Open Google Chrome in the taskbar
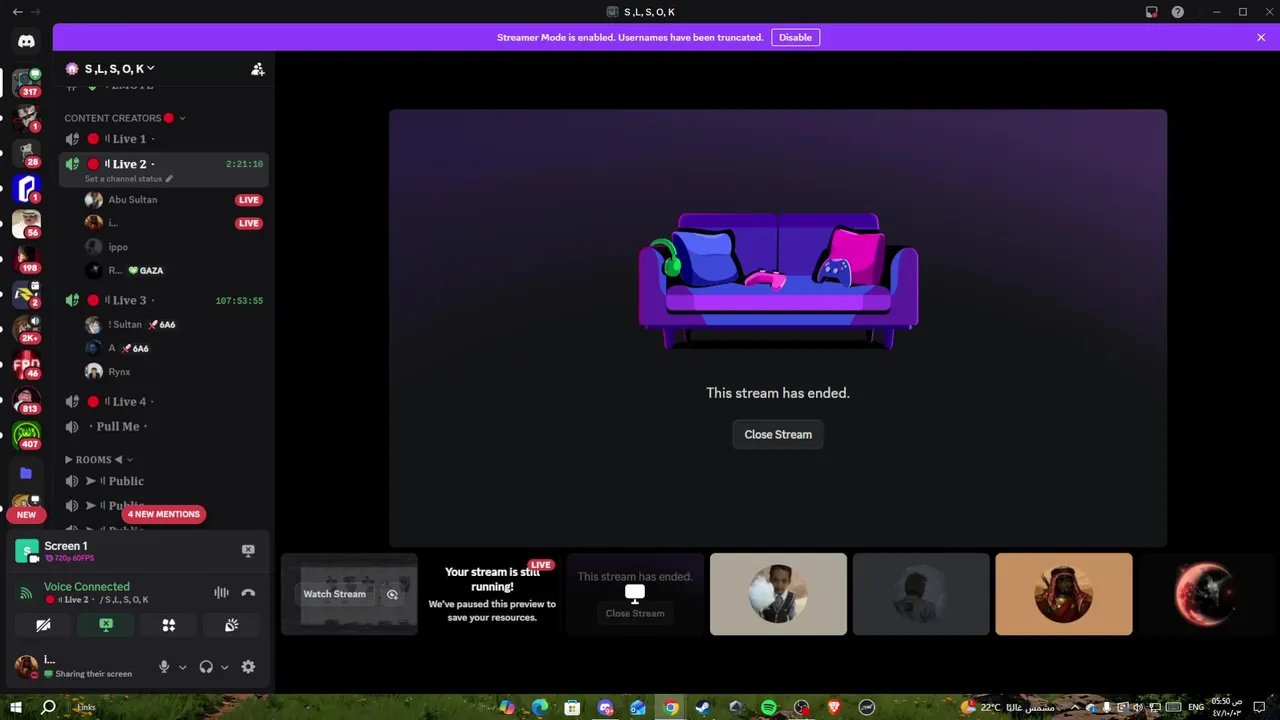 671,707
